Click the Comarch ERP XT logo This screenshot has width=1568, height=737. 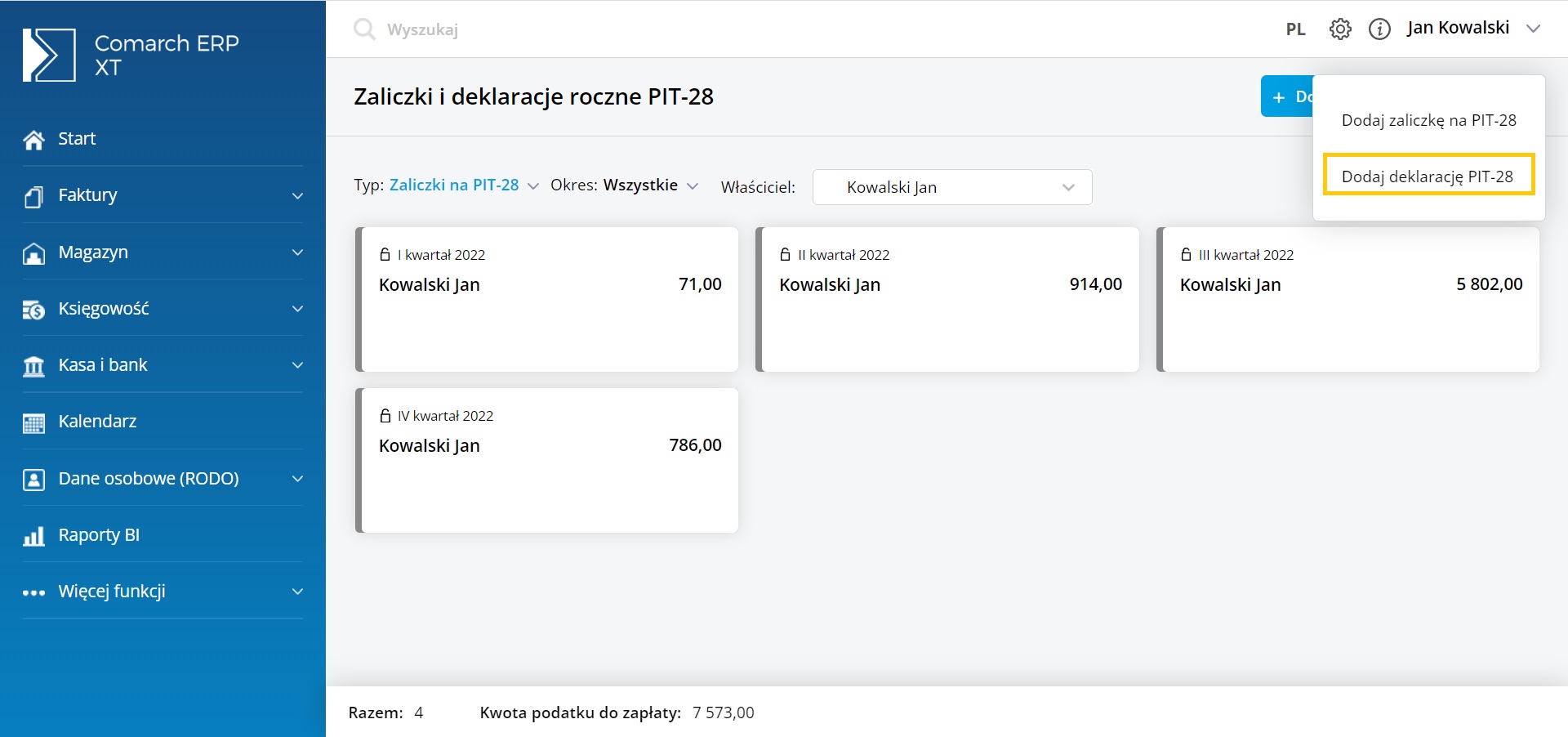click(49, 56)
